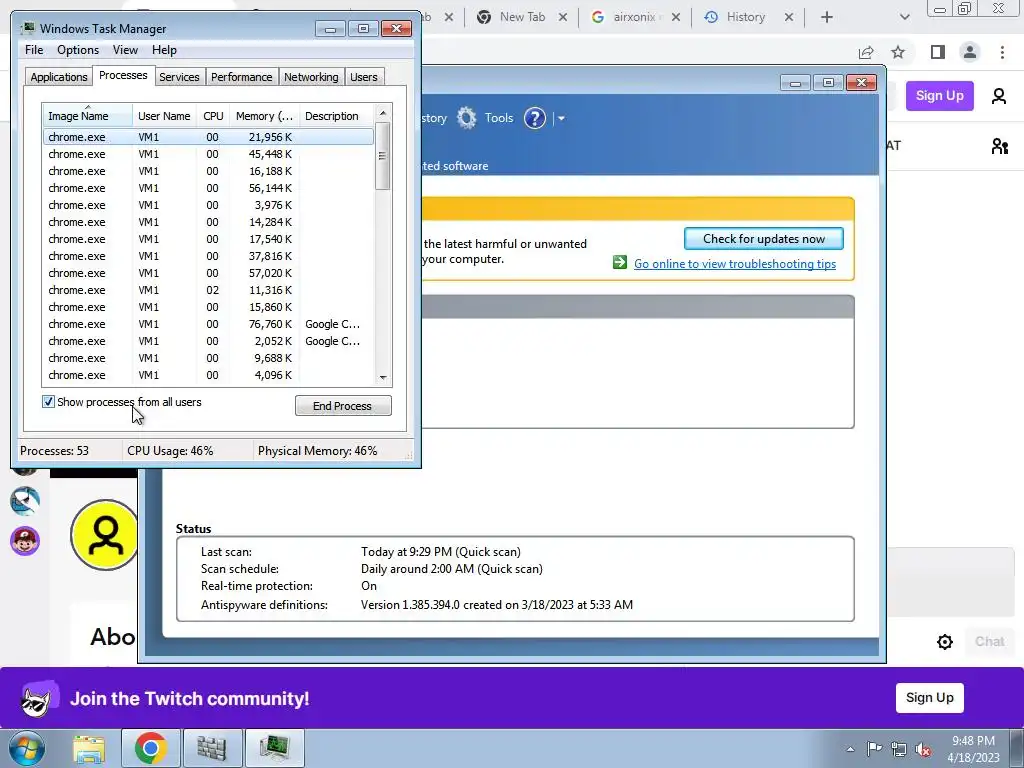This screenshot has width=1024, height=768.
Task: Click the process list scrollbar up arrow
Action: [x=383, y=113]
